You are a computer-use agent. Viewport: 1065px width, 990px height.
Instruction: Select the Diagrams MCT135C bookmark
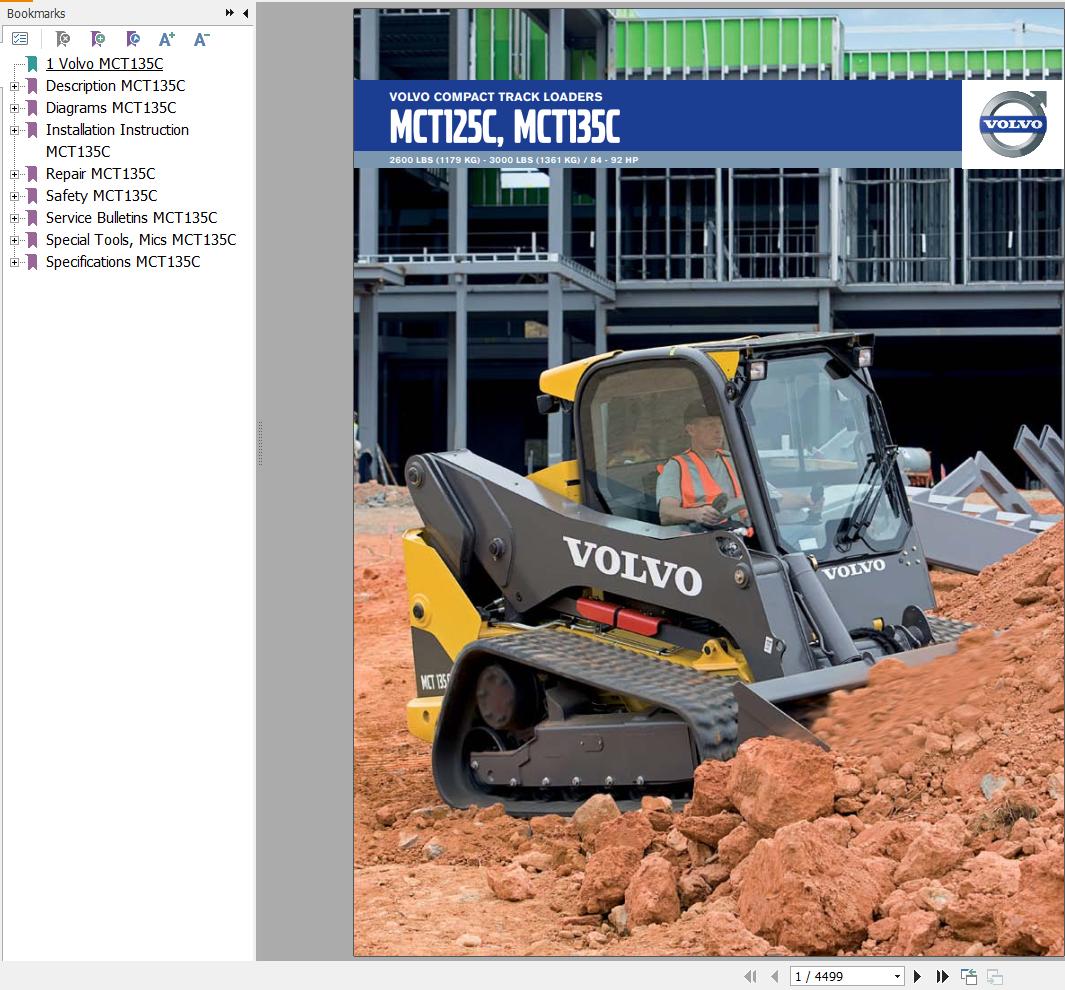(111, 107)
